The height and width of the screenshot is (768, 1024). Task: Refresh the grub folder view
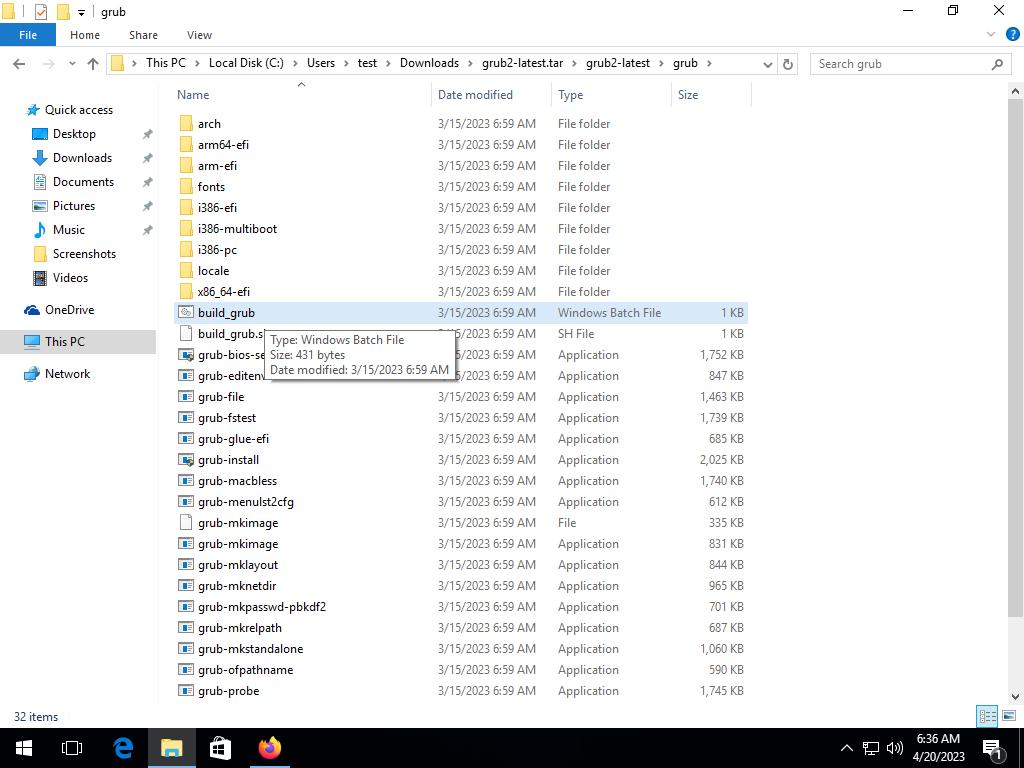788,64
